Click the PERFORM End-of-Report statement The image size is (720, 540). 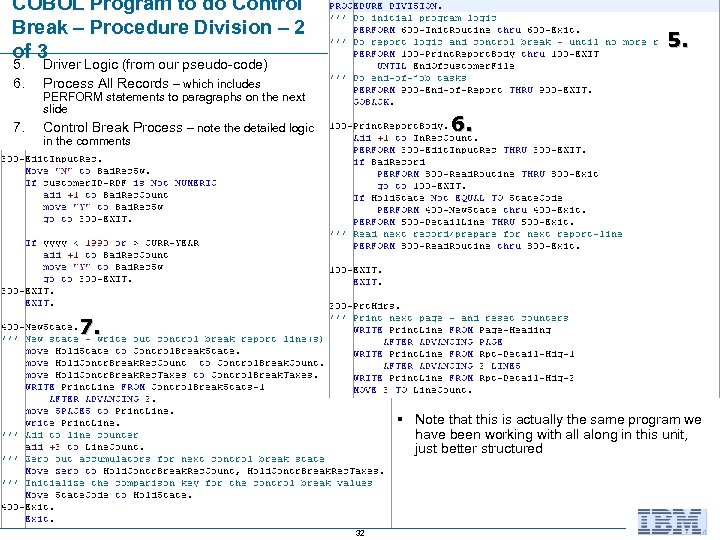point(472,90)
